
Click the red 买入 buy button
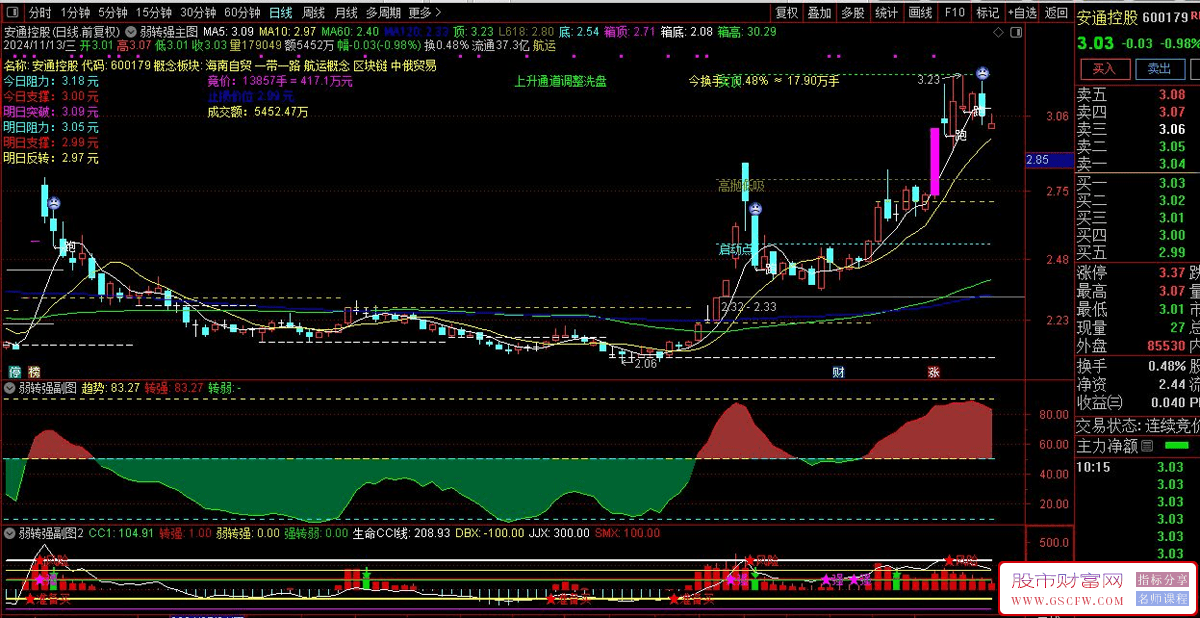(x=1105, y=69)
